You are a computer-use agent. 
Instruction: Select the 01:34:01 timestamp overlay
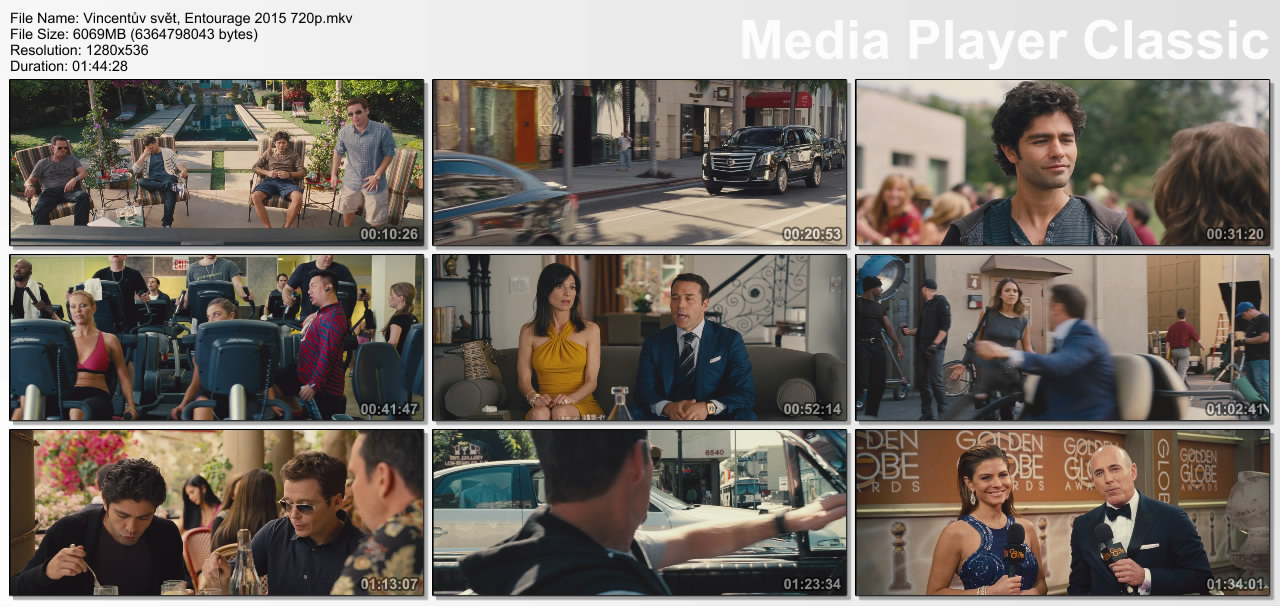(x=1235, y=584)
